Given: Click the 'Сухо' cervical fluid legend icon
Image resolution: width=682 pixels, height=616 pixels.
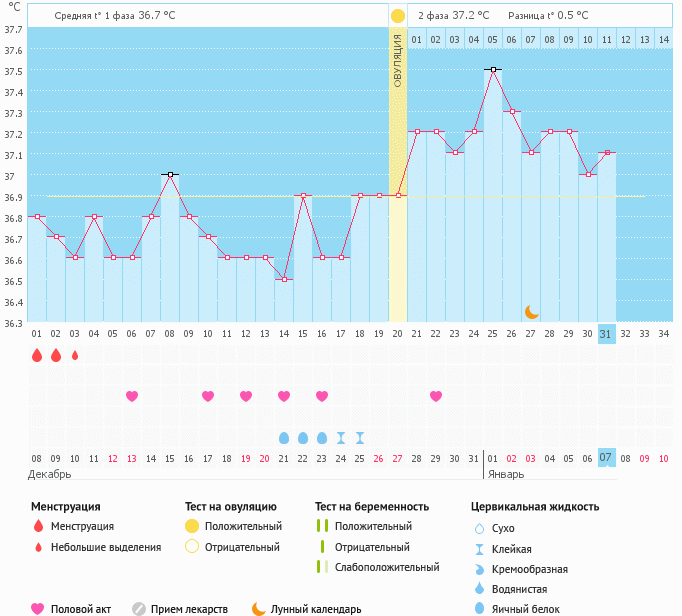Looking at the screenshot, I should click(x=479, y=528).
